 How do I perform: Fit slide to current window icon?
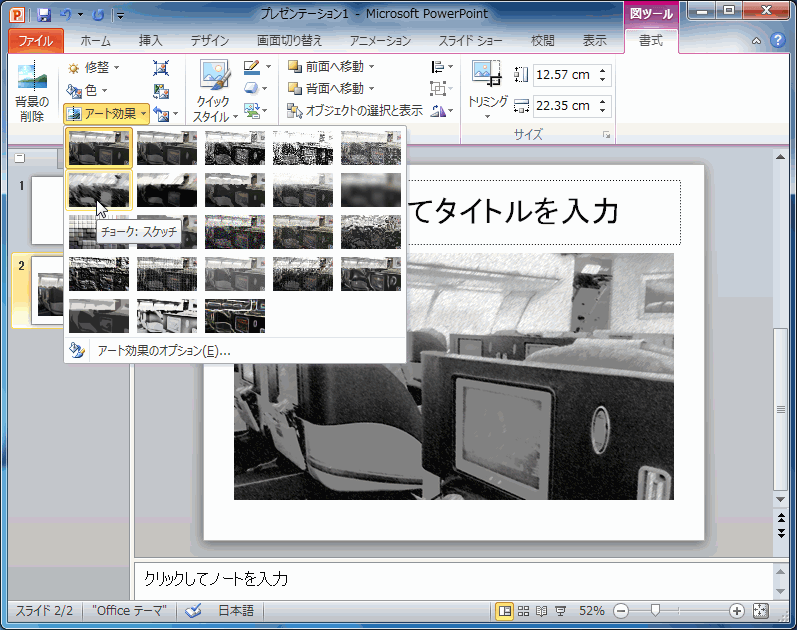click(761, 611)
